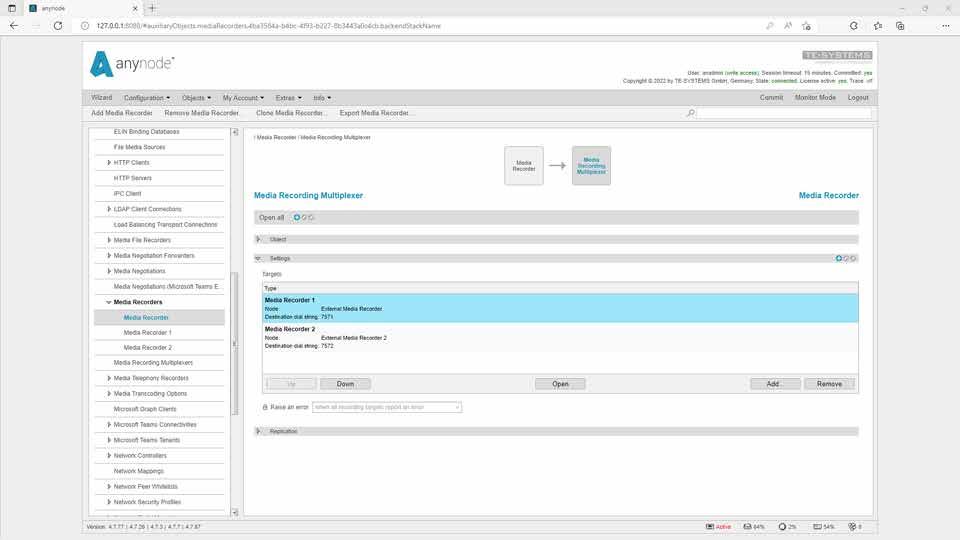Expand the Replication section
This screenshot has width=960, height=540.
click(x=258, y=431)
